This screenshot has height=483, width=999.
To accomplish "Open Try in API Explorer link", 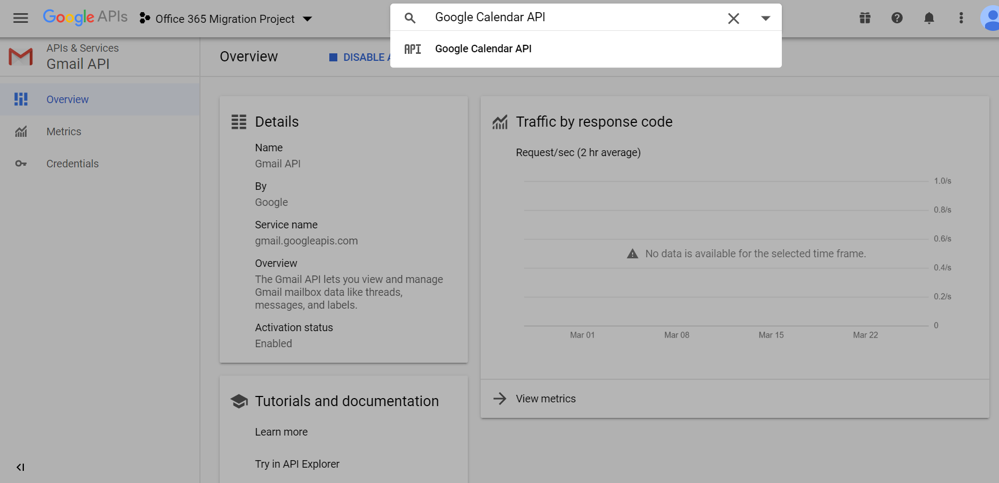I will coord(297,464).
